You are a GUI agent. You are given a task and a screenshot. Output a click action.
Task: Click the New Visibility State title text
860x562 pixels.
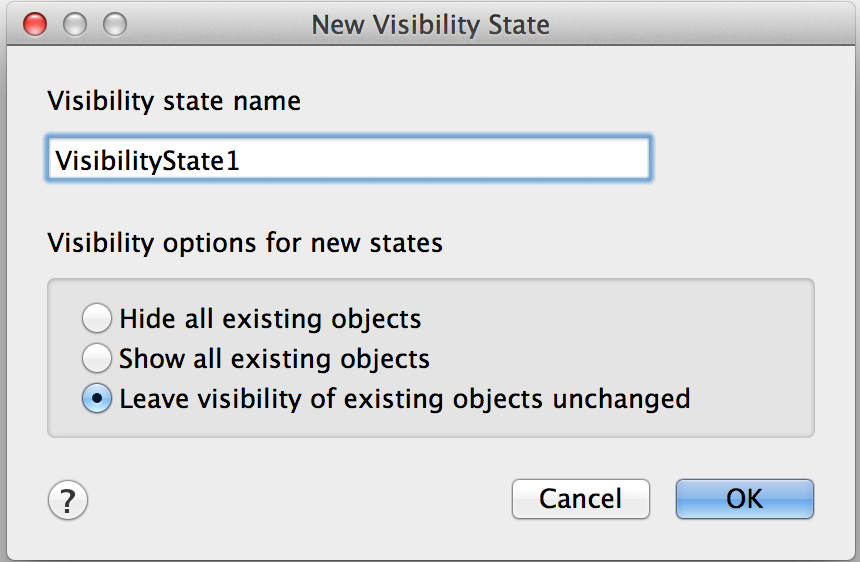point(430,24)
